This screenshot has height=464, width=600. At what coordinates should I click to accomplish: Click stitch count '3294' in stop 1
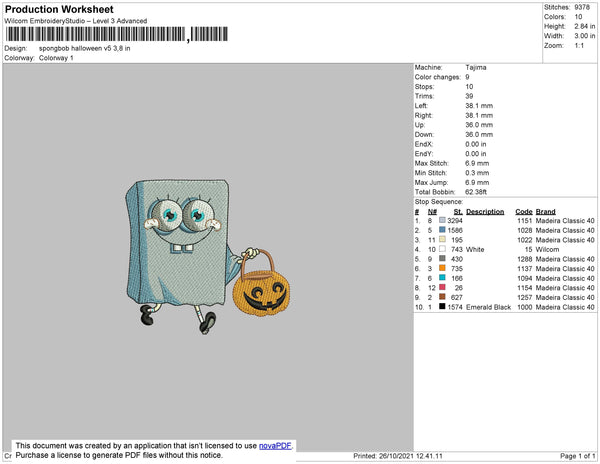(x=455, y=221)
